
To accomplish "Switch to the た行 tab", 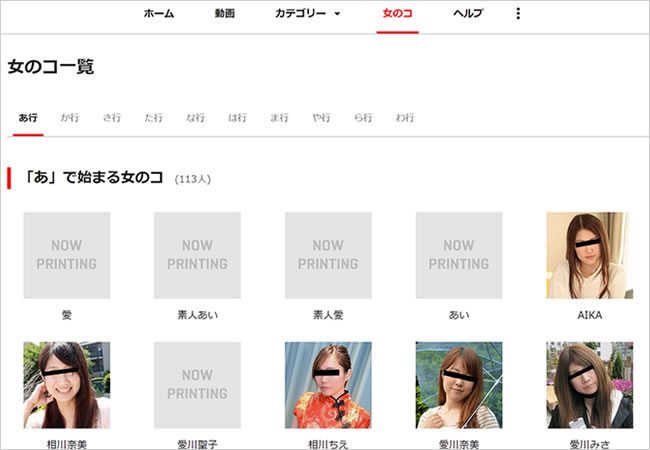I will pyautogui.click(x=153, y=118).
